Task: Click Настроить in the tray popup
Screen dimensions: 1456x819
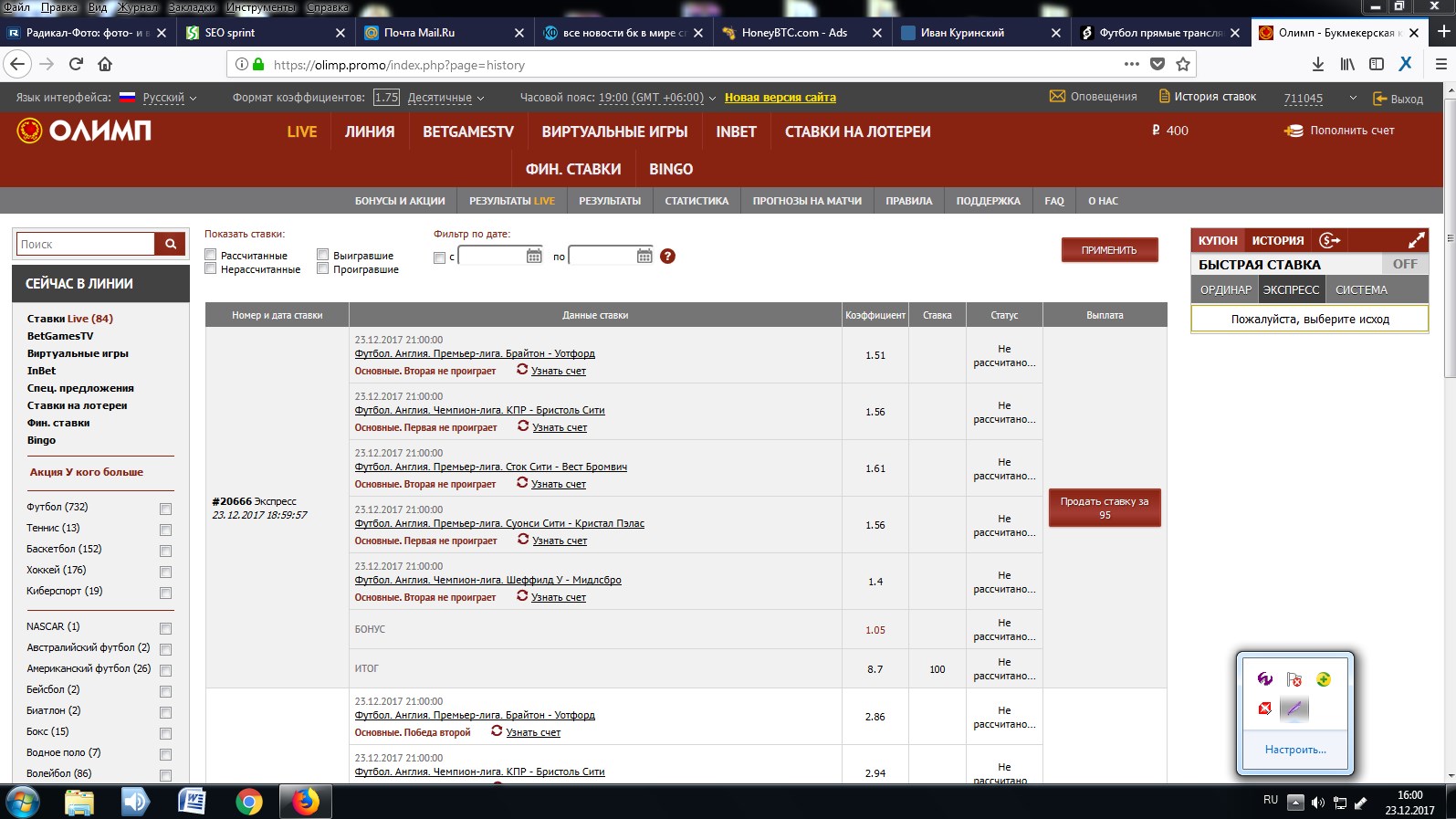Action: click(x=1295, y=750)
